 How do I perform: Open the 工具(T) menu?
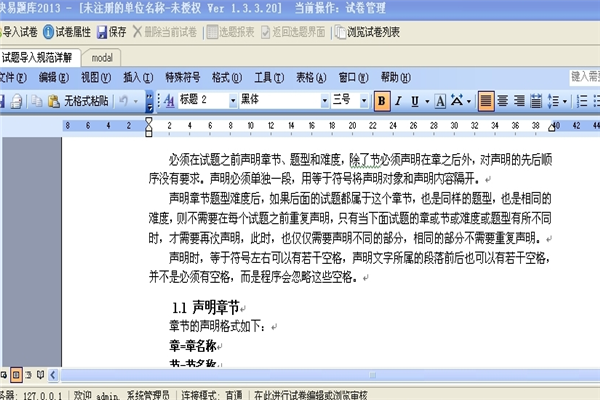coord(269,78)
